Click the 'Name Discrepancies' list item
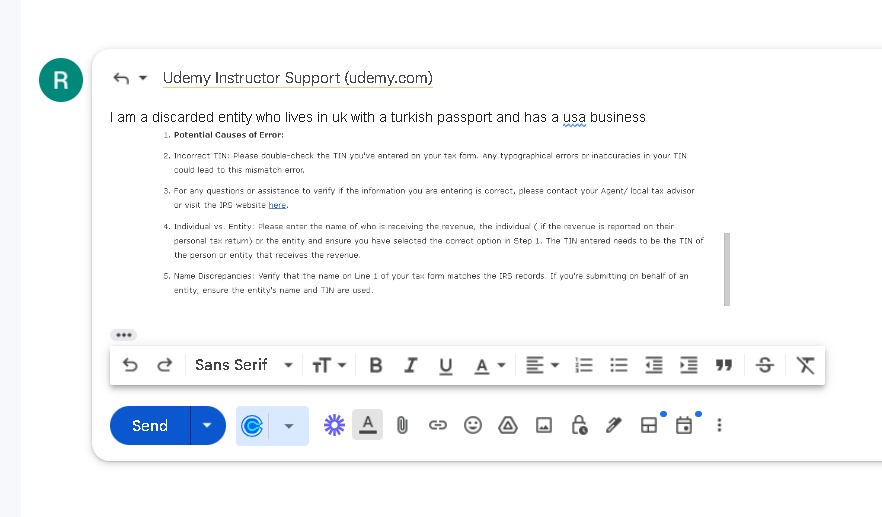 [x=431, y=283]
